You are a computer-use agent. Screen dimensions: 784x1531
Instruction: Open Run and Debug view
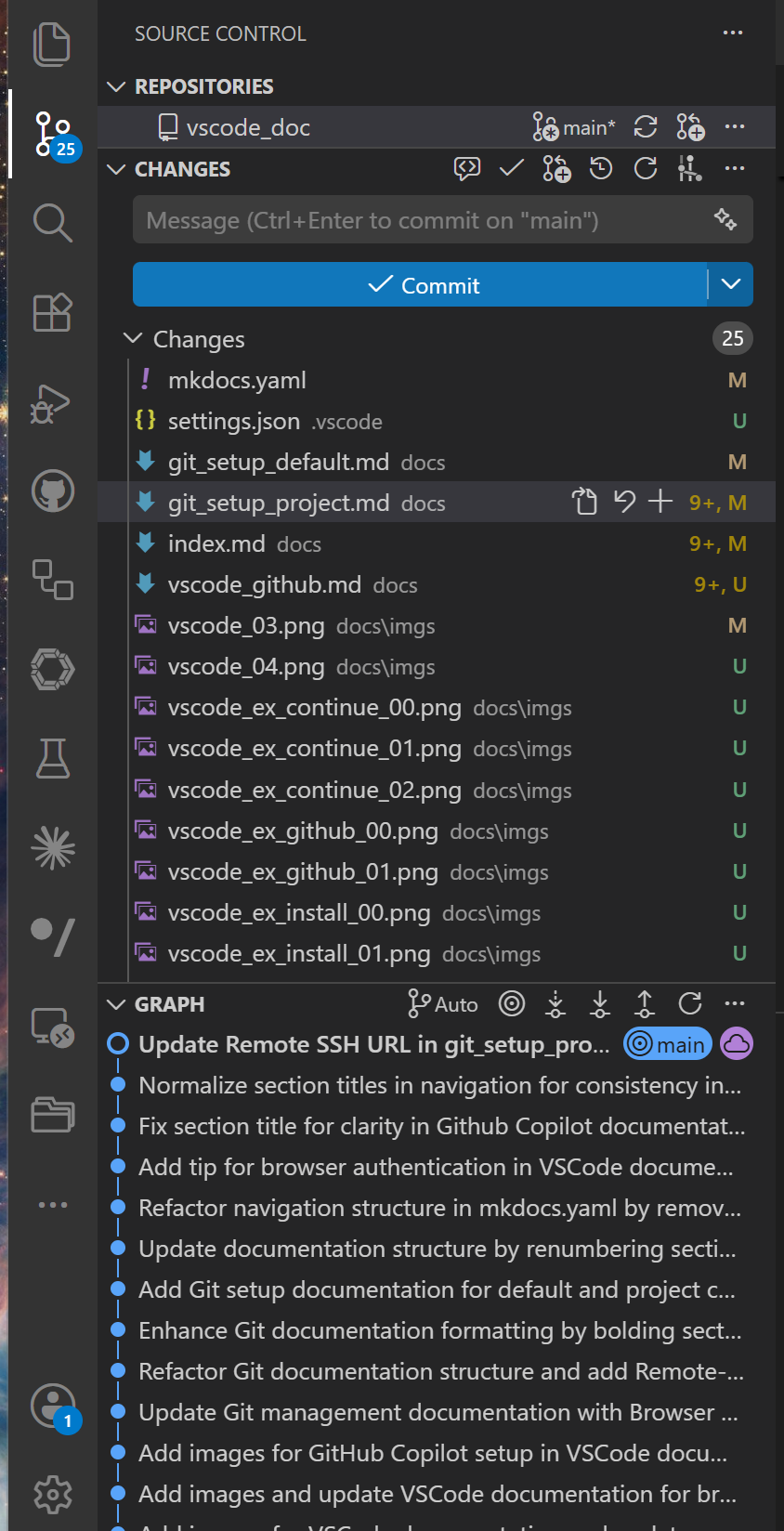pyautogui.click(x=52, y=403)
